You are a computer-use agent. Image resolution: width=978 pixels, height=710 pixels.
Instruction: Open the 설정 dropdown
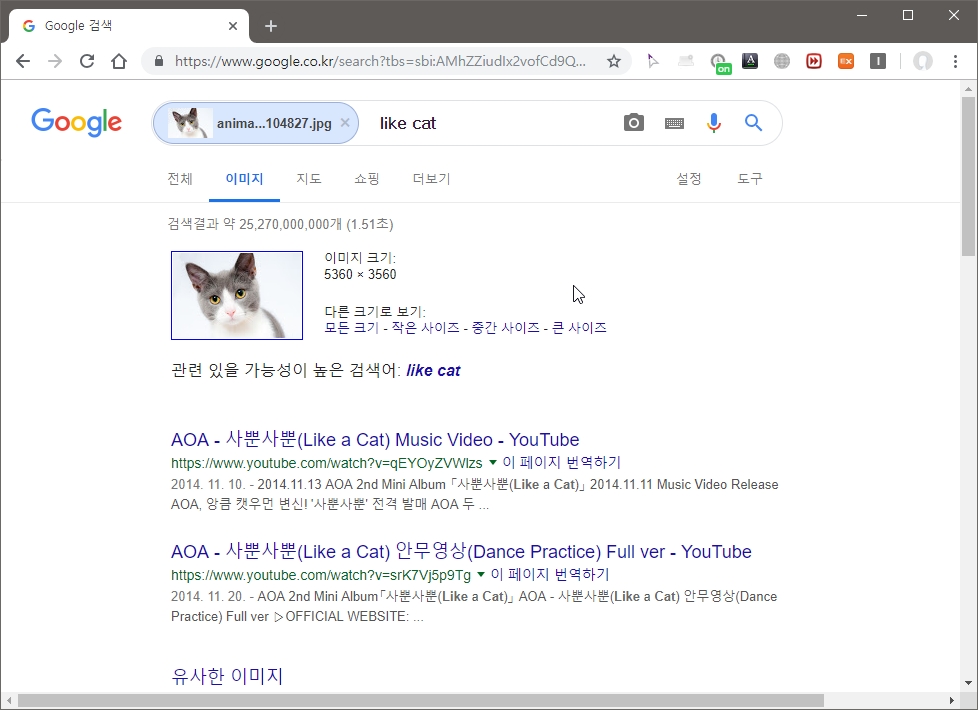[x=688, y=179]
